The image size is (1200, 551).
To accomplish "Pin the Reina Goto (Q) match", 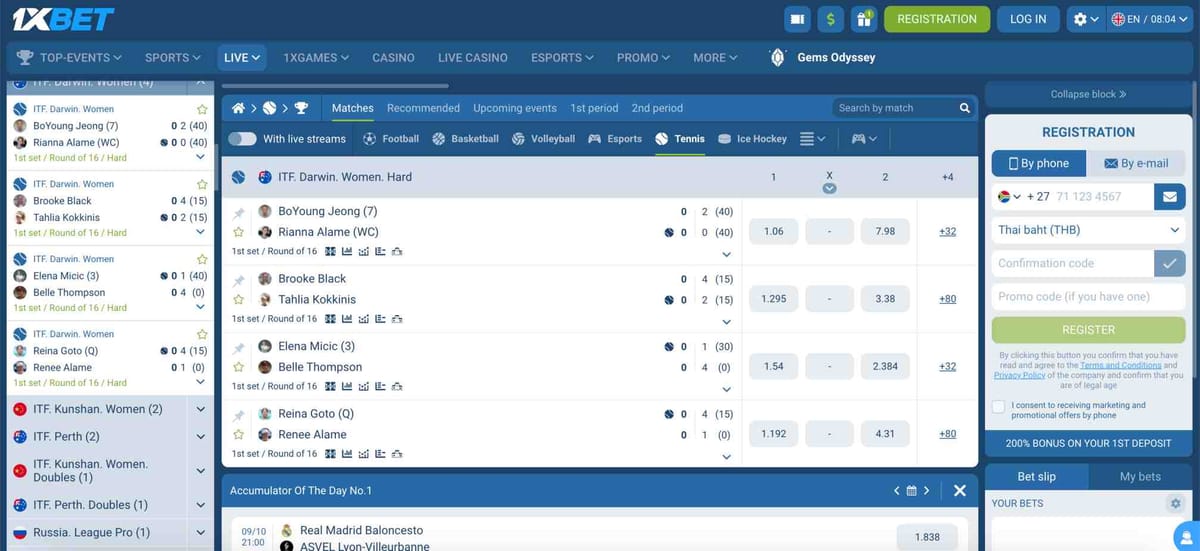I will (239, 414).
